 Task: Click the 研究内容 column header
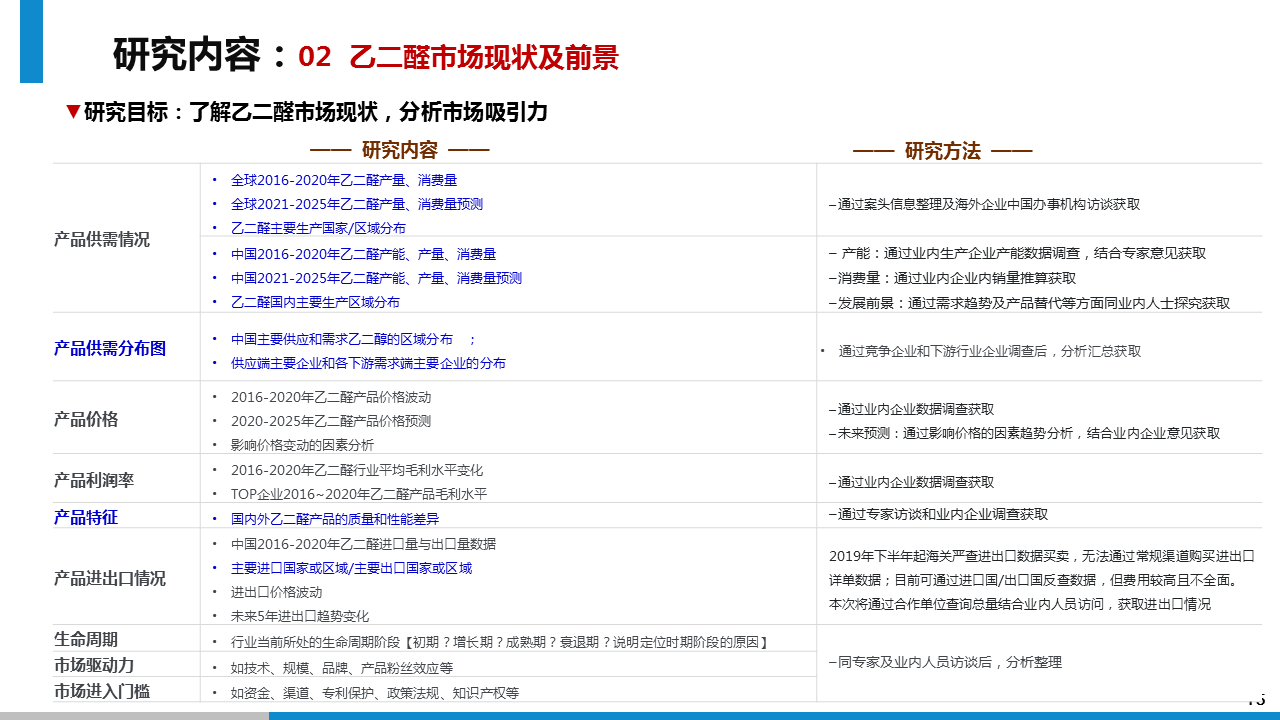tap(400, 151)
